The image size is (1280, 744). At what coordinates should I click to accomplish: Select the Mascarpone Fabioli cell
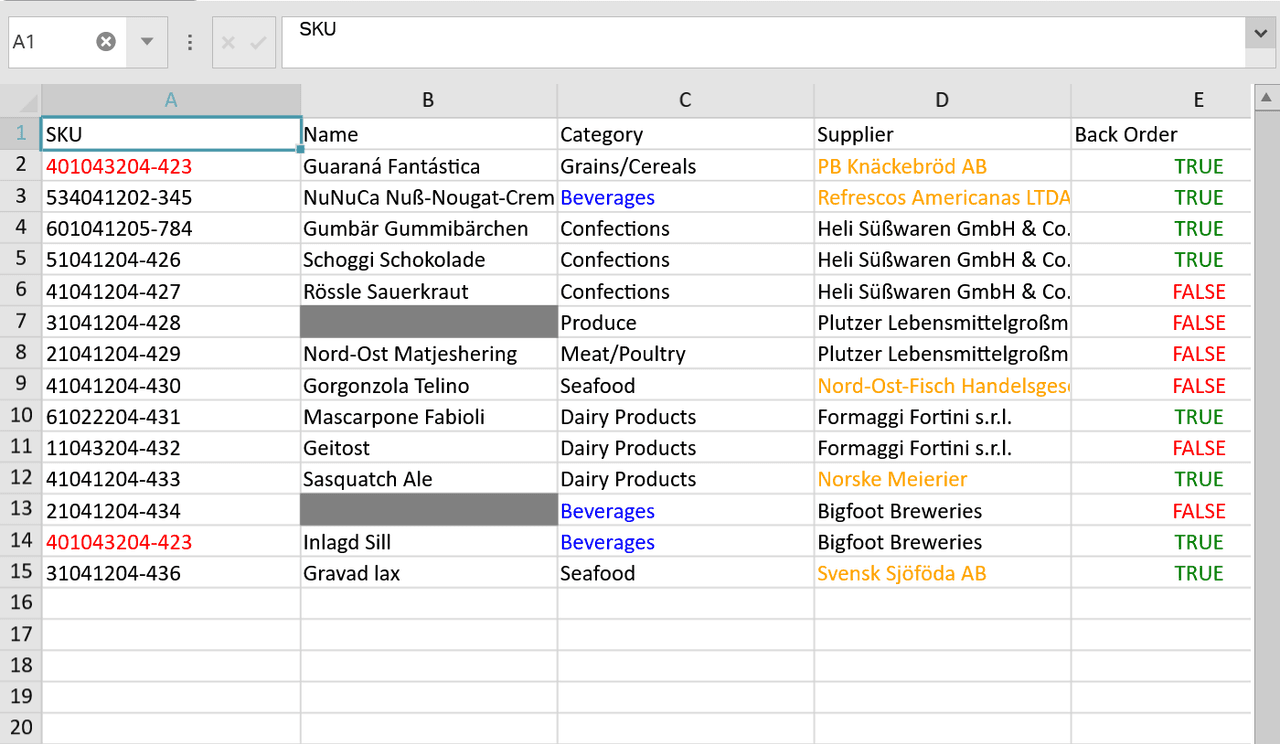click(x=428, y=416)
